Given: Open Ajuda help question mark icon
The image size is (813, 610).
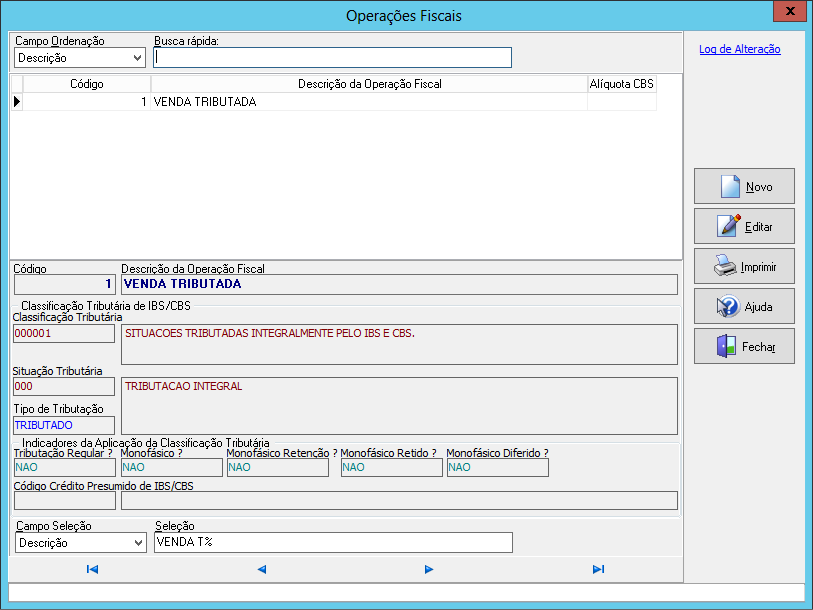Looking at the screenshot, I should [728, 307].
